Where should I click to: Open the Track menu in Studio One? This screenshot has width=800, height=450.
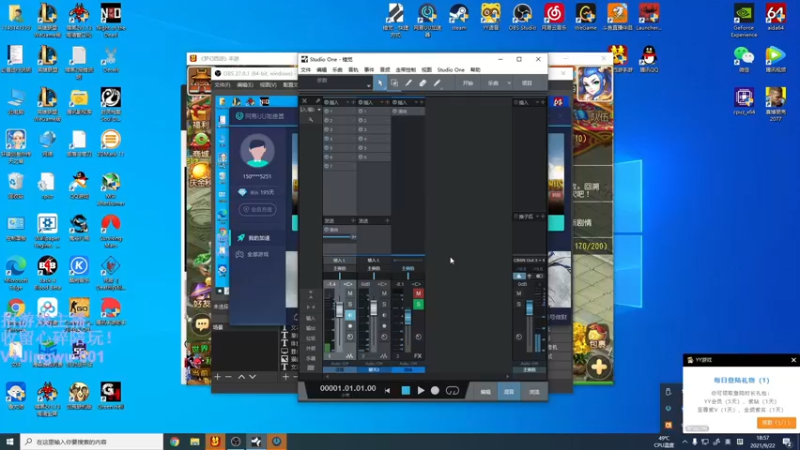[x=353, y=69]
